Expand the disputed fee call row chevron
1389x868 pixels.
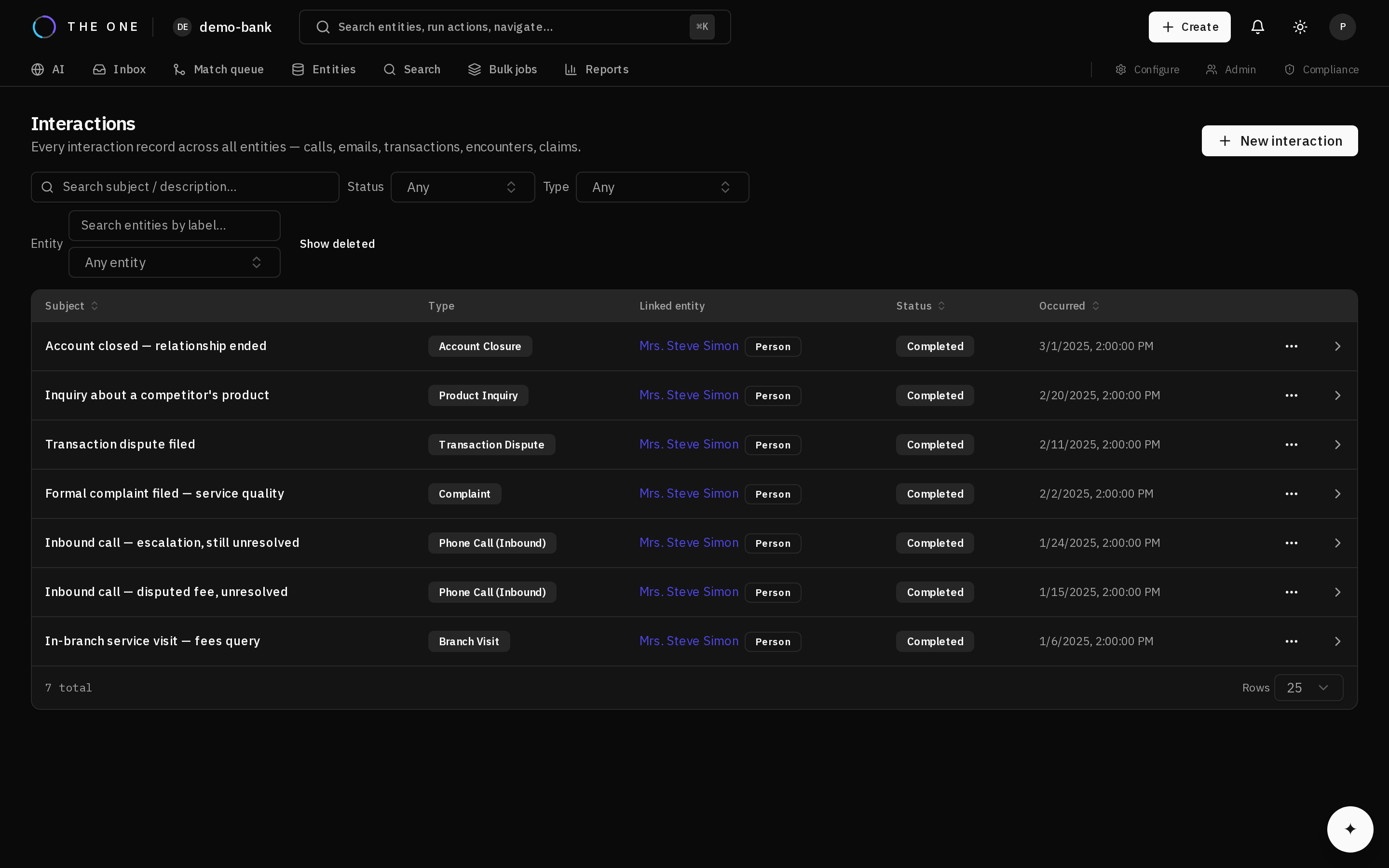pyautogui.click(x=1337, y=592)
